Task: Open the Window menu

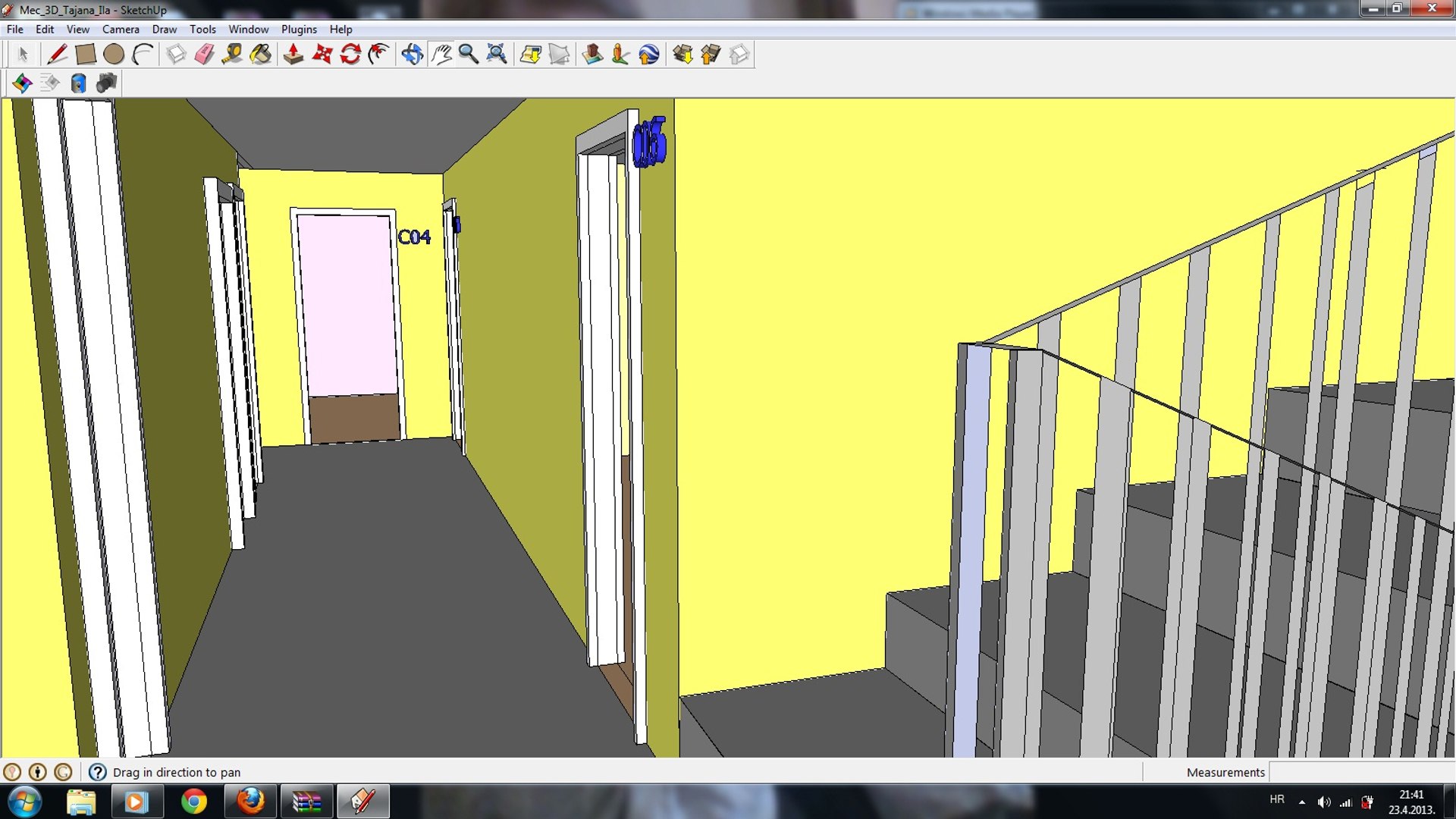Action: pyautogui.click(x=248, y=30)
